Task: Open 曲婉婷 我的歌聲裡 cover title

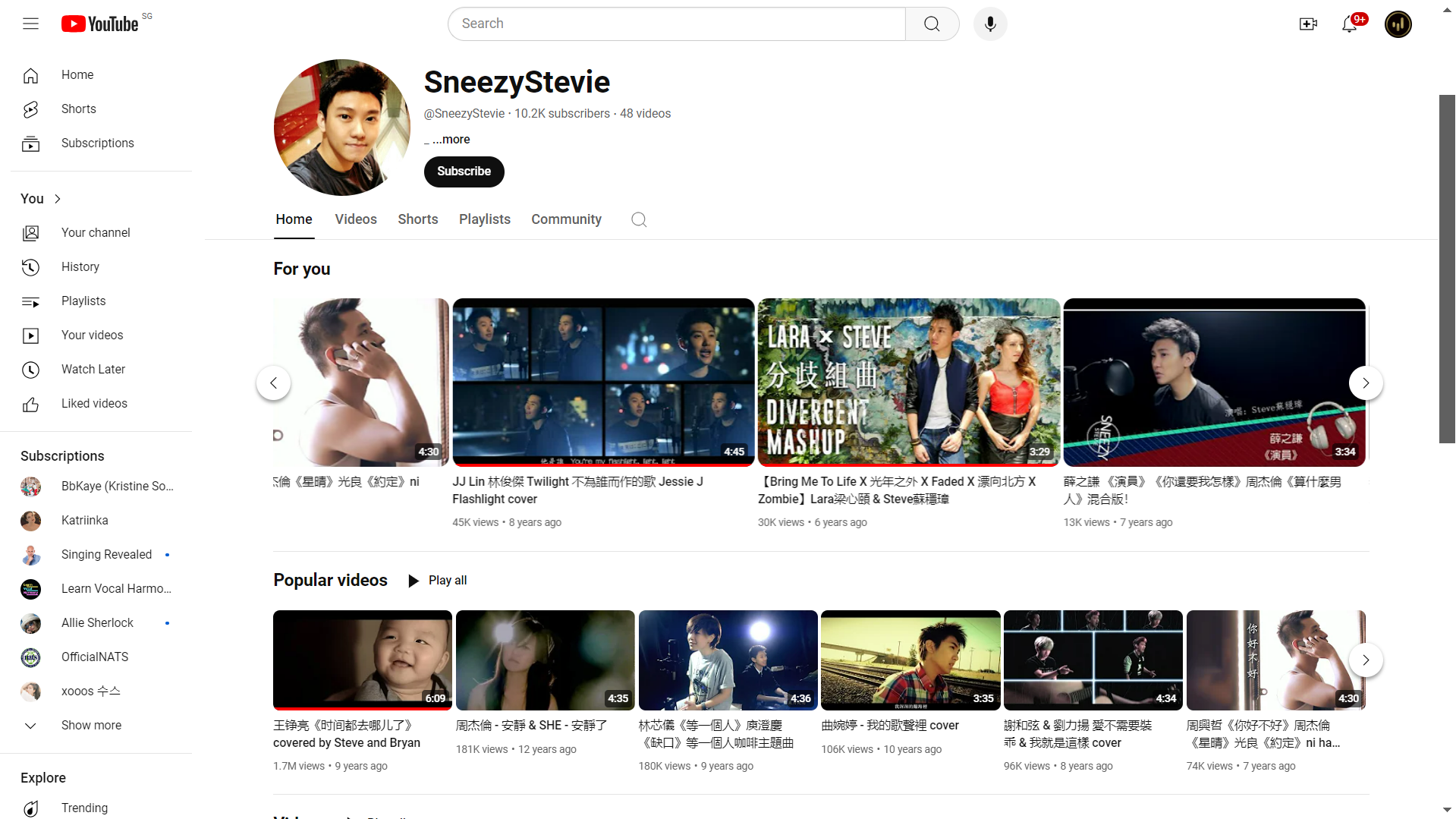Action: point(890,725)
